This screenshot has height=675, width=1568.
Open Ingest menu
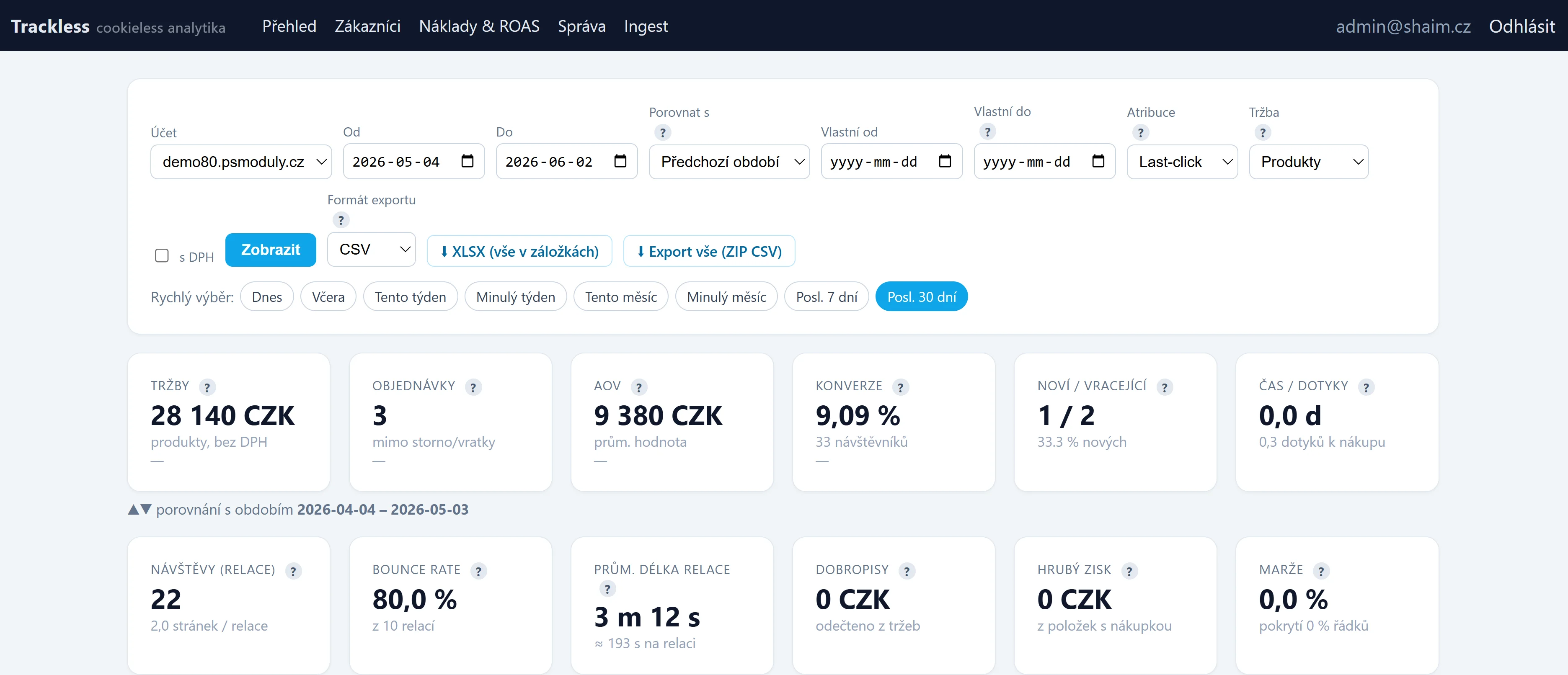tap(646, 26)
